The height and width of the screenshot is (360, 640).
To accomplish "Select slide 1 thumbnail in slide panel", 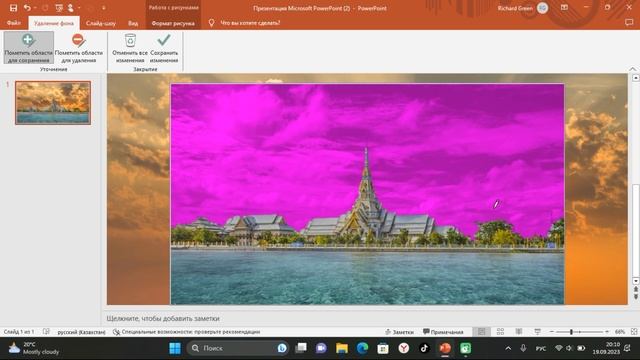I will tap(53, 102).
